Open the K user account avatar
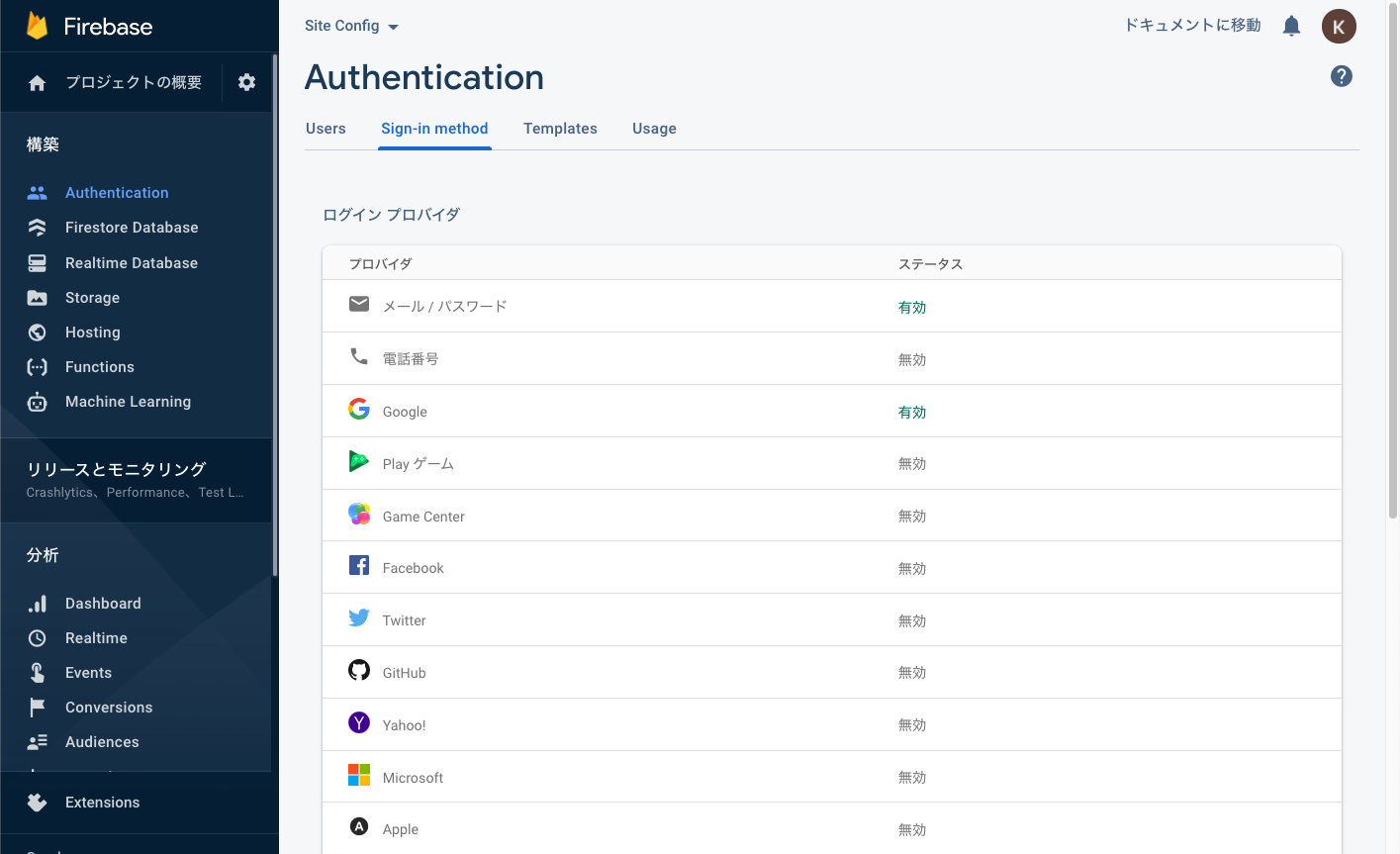 1339,27
